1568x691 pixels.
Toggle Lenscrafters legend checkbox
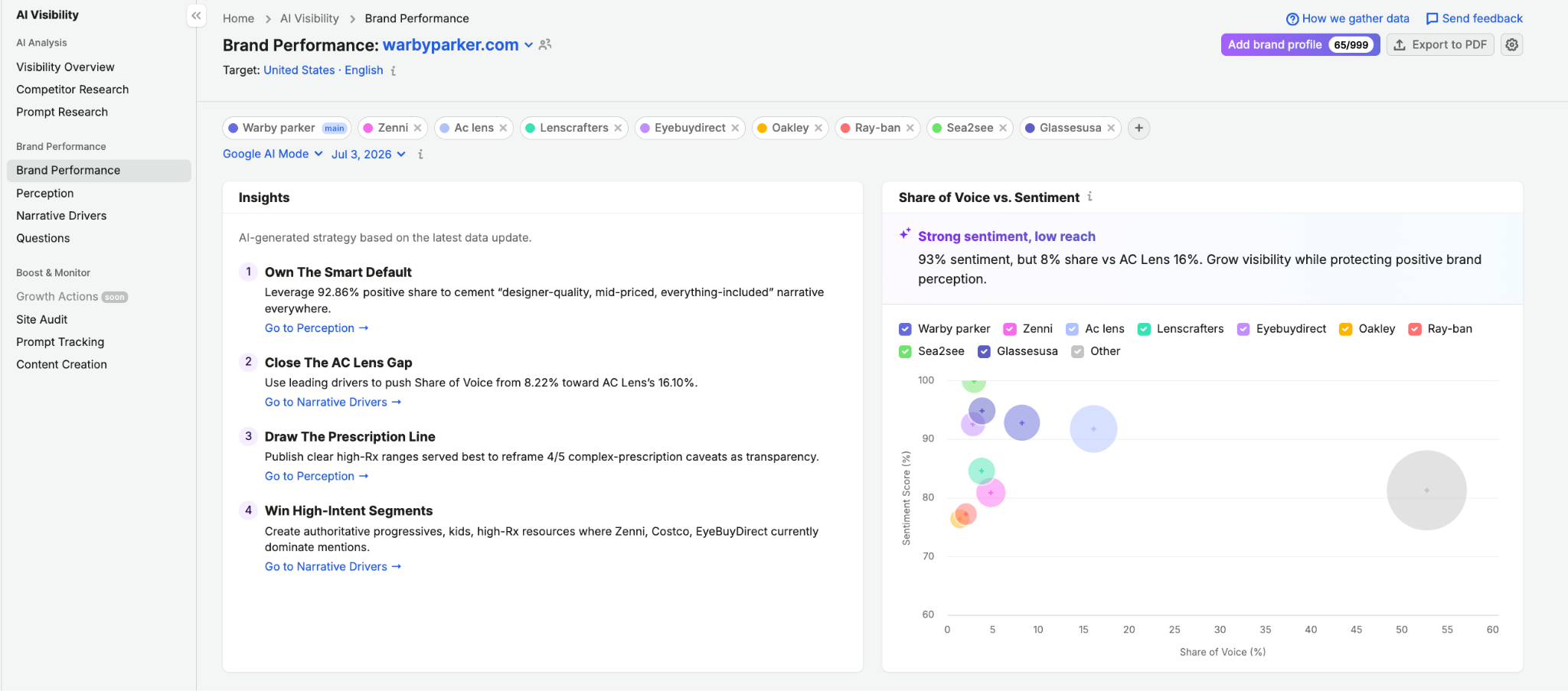[1144, 329]
